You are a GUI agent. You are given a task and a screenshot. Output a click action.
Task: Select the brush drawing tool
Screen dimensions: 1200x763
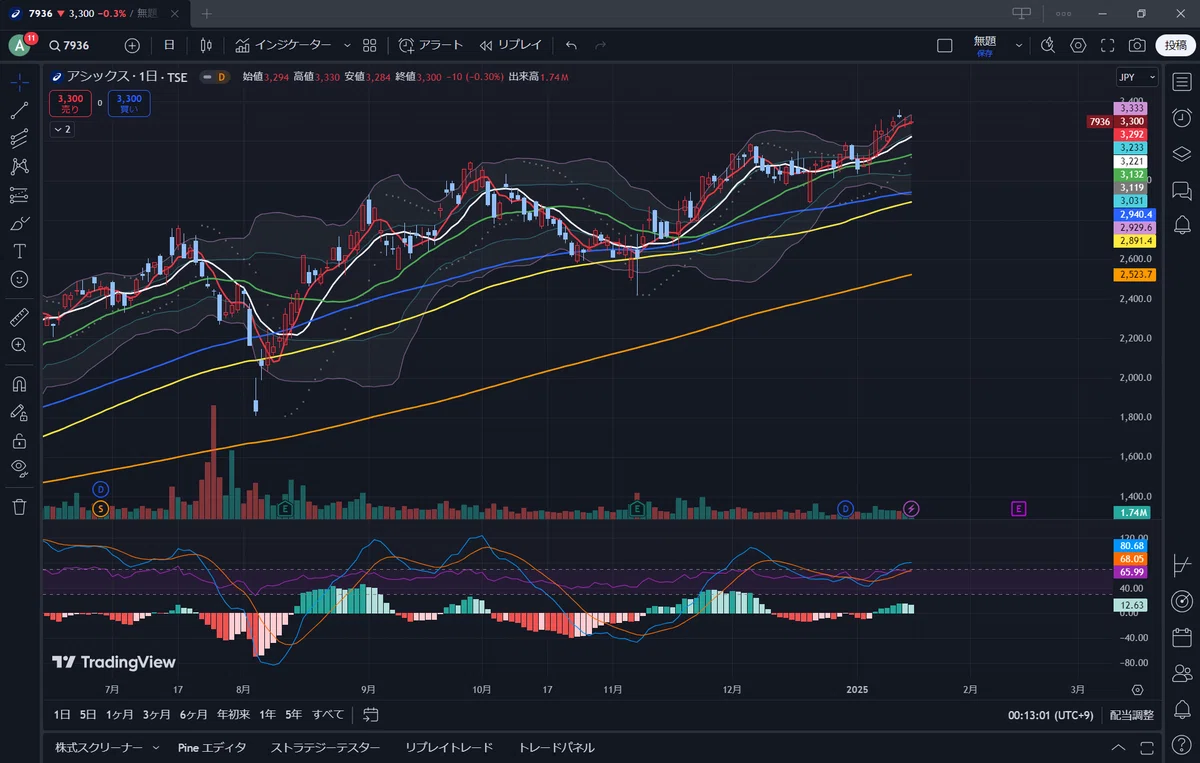pos(19,223)
